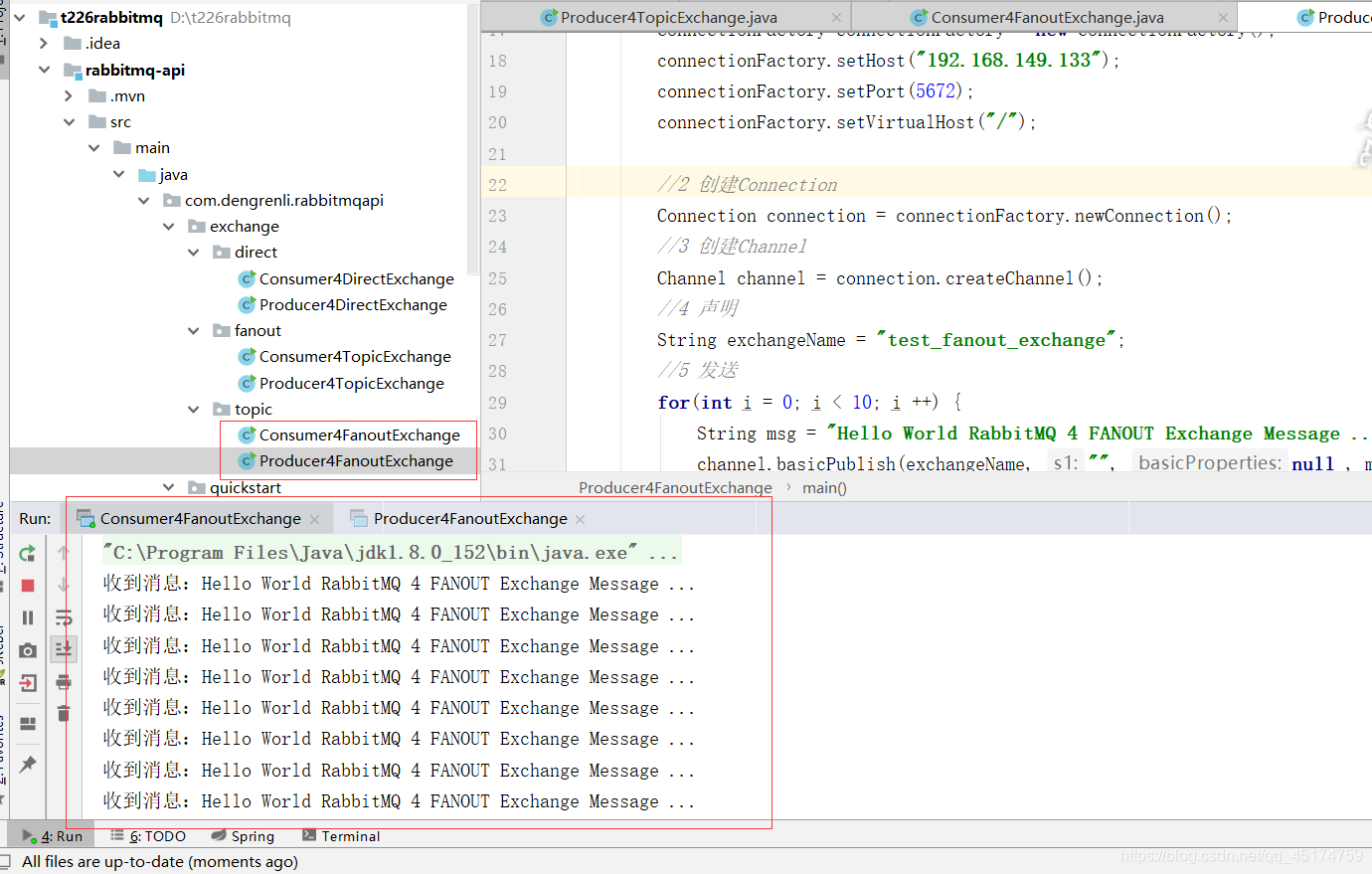Image resolution: width=1372 pixels, height=874 pixels.
Task: Collapse the com.dengrenli.rabbitmqapi package
Action: coord(143,200)
